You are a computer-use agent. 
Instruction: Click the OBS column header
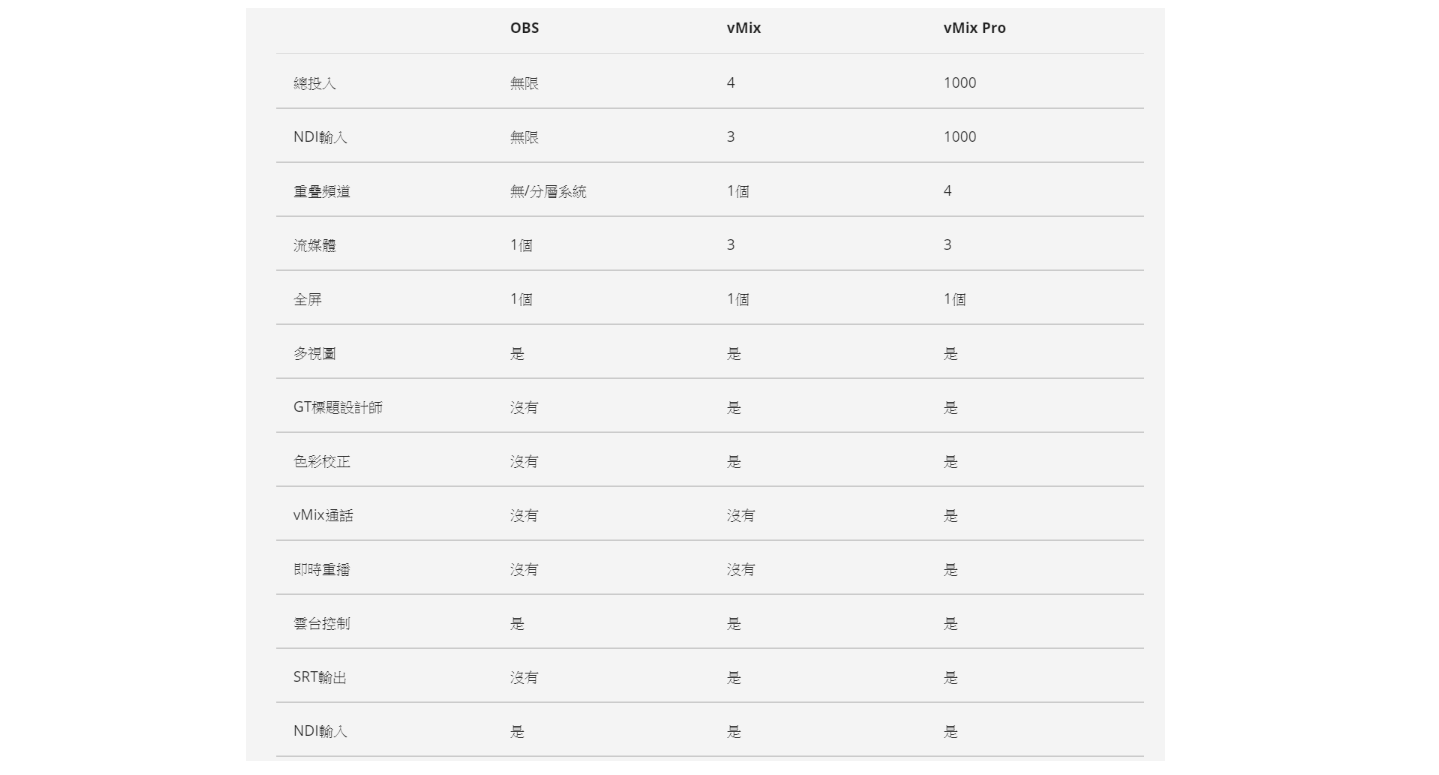click(x=524, y=28)
